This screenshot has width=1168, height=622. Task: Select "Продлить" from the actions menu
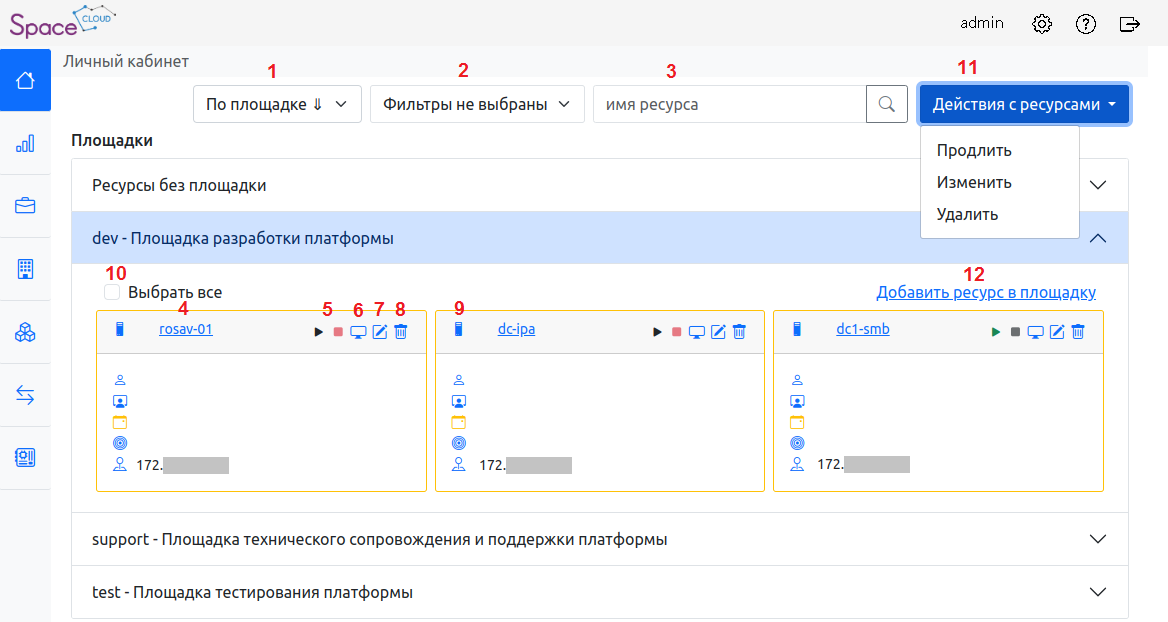click(974, 151)
